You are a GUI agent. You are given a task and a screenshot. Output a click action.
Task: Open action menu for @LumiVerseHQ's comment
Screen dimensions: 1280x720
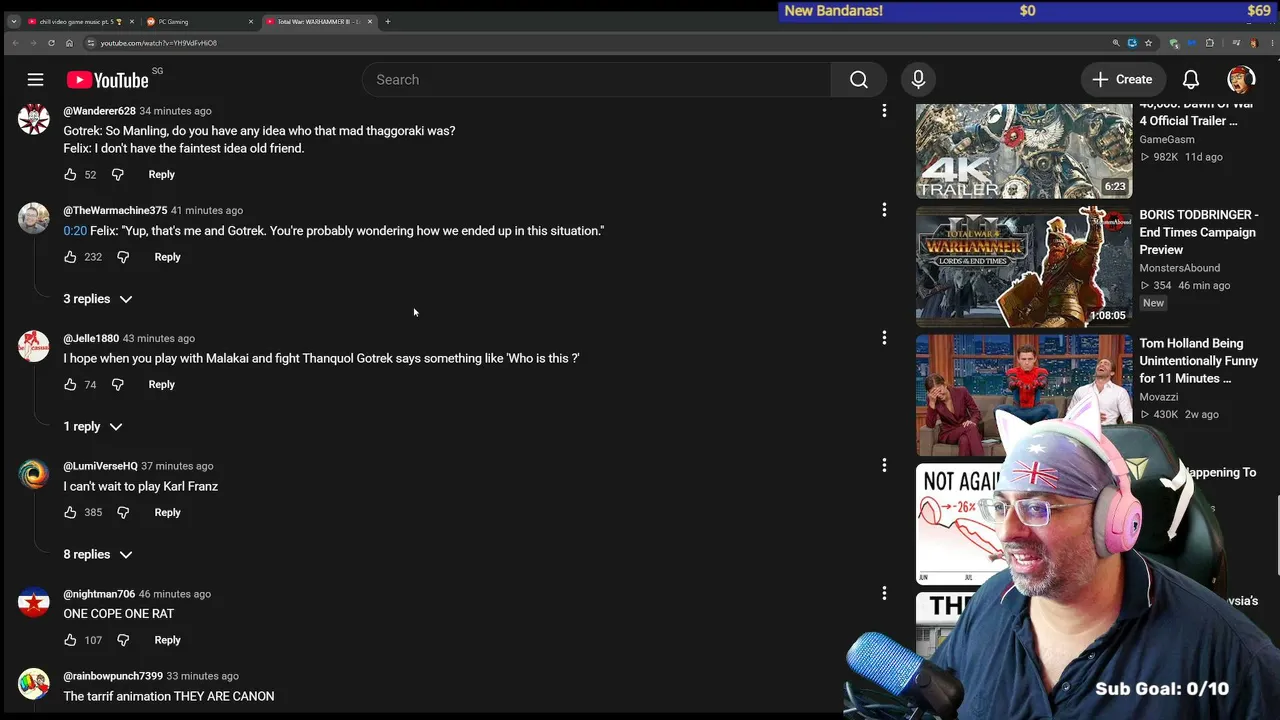point(884,465)
